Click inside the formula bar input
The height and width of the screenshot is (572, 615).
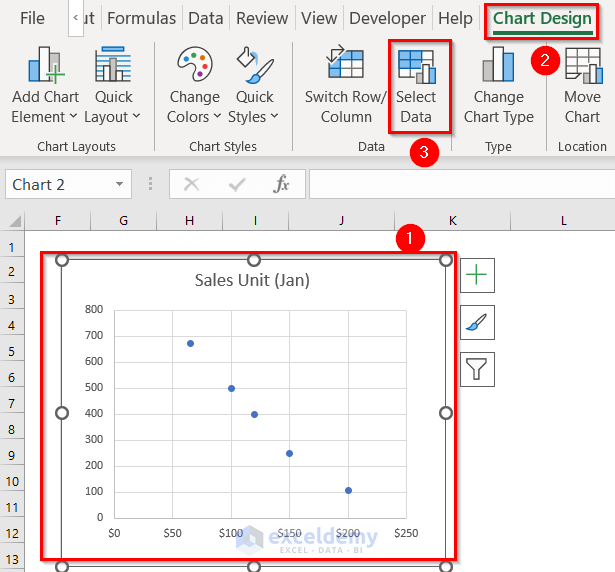[462, 184]
